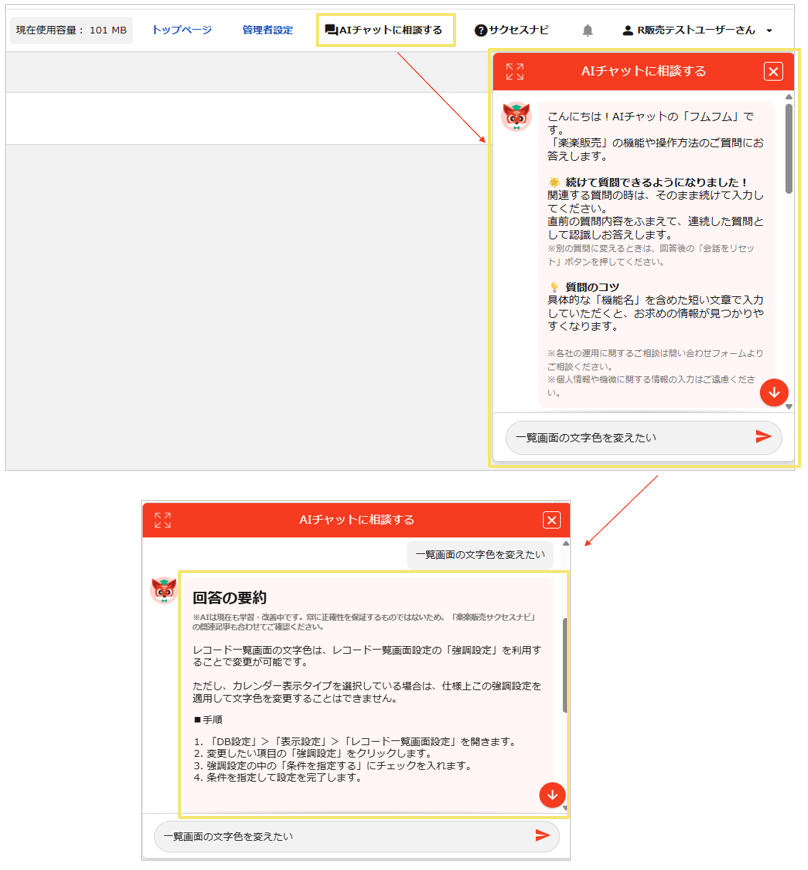Click the ■手順 label in the answer
Screen dimensions: 808x870
(x=208, y=720)
